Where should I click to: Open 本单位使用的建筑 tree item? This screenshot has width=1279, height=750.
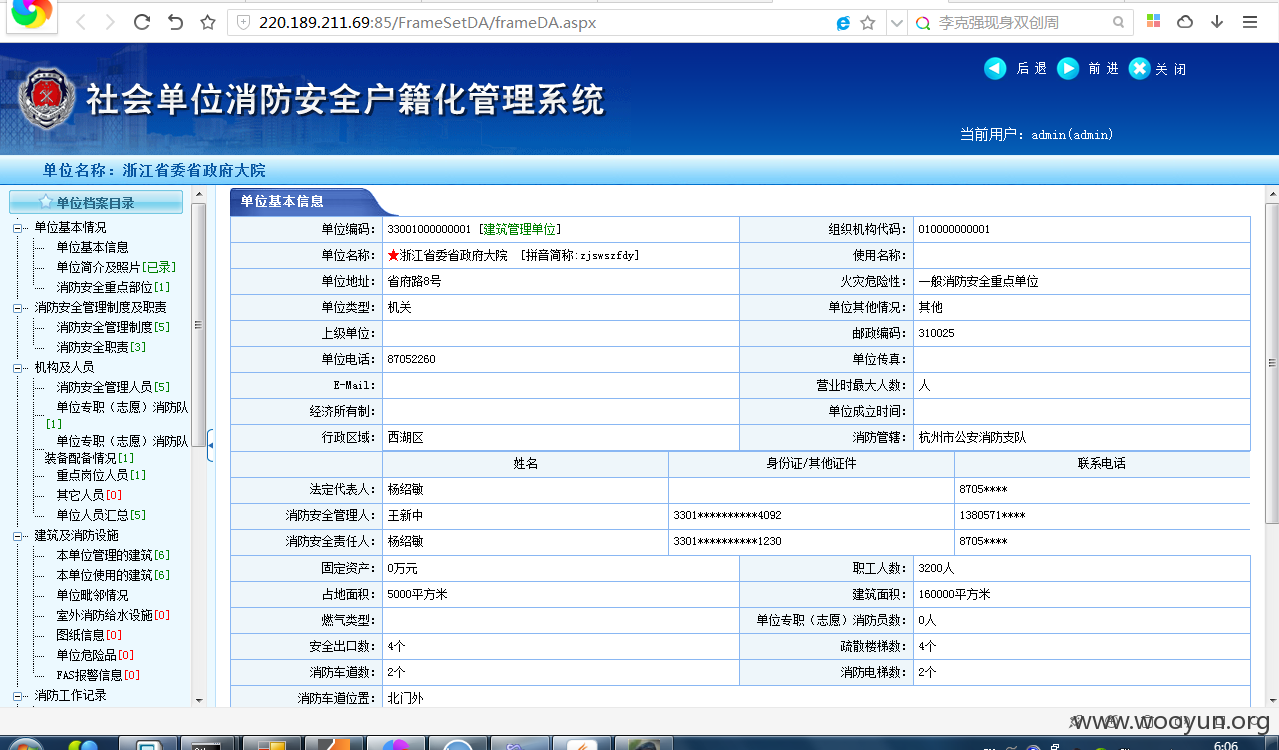(113, 575)
